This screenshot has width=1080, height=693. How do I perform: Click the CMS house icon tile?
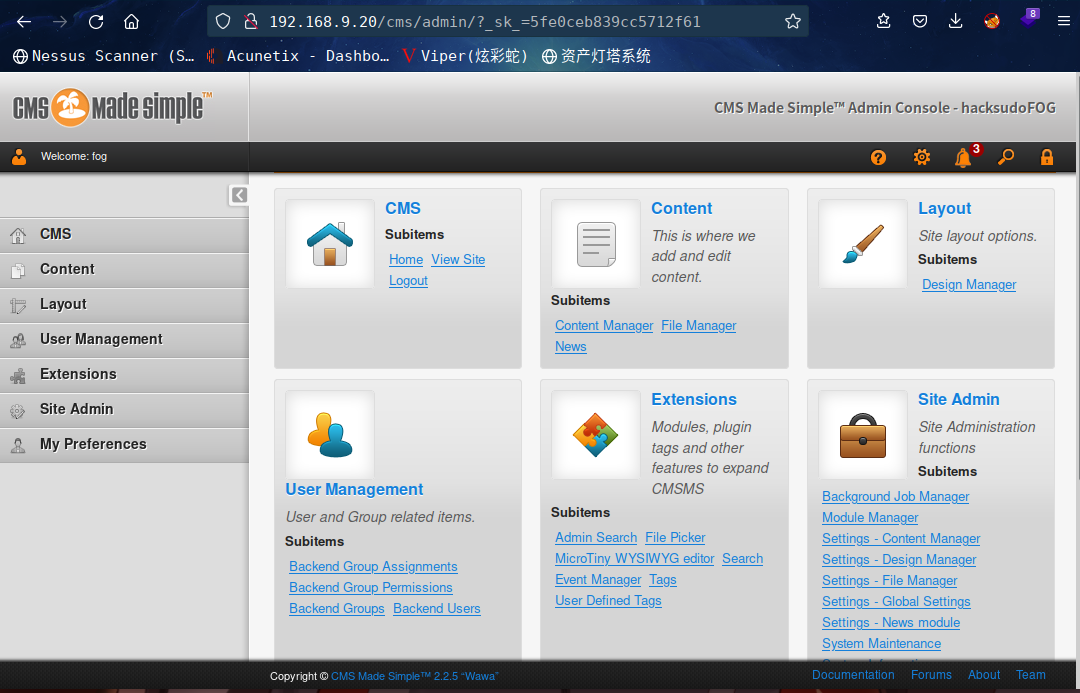(330, 244)
